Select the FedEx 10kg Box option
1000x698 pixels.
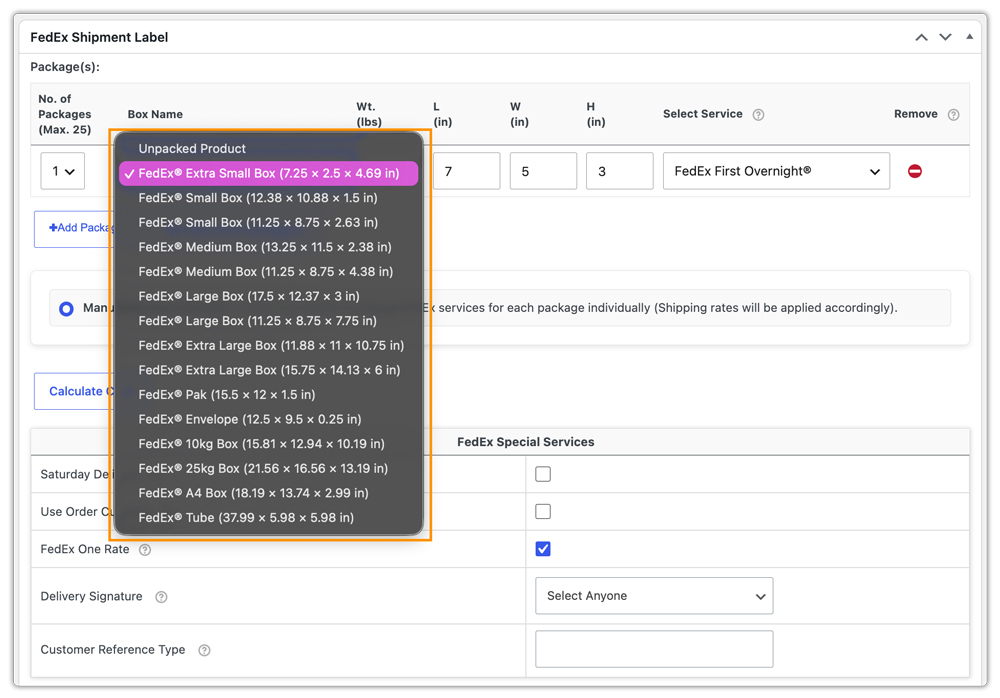(x=268, y=444)
